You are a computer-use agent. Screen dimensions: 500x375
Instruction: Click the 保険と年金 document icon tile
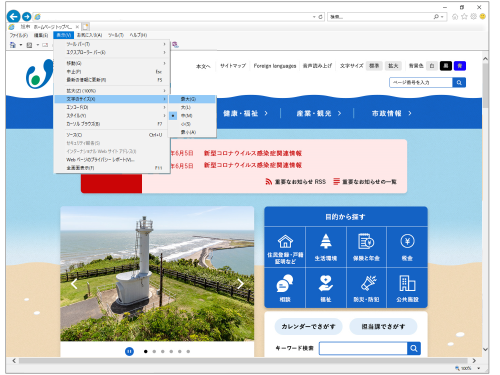pos(366,247)
